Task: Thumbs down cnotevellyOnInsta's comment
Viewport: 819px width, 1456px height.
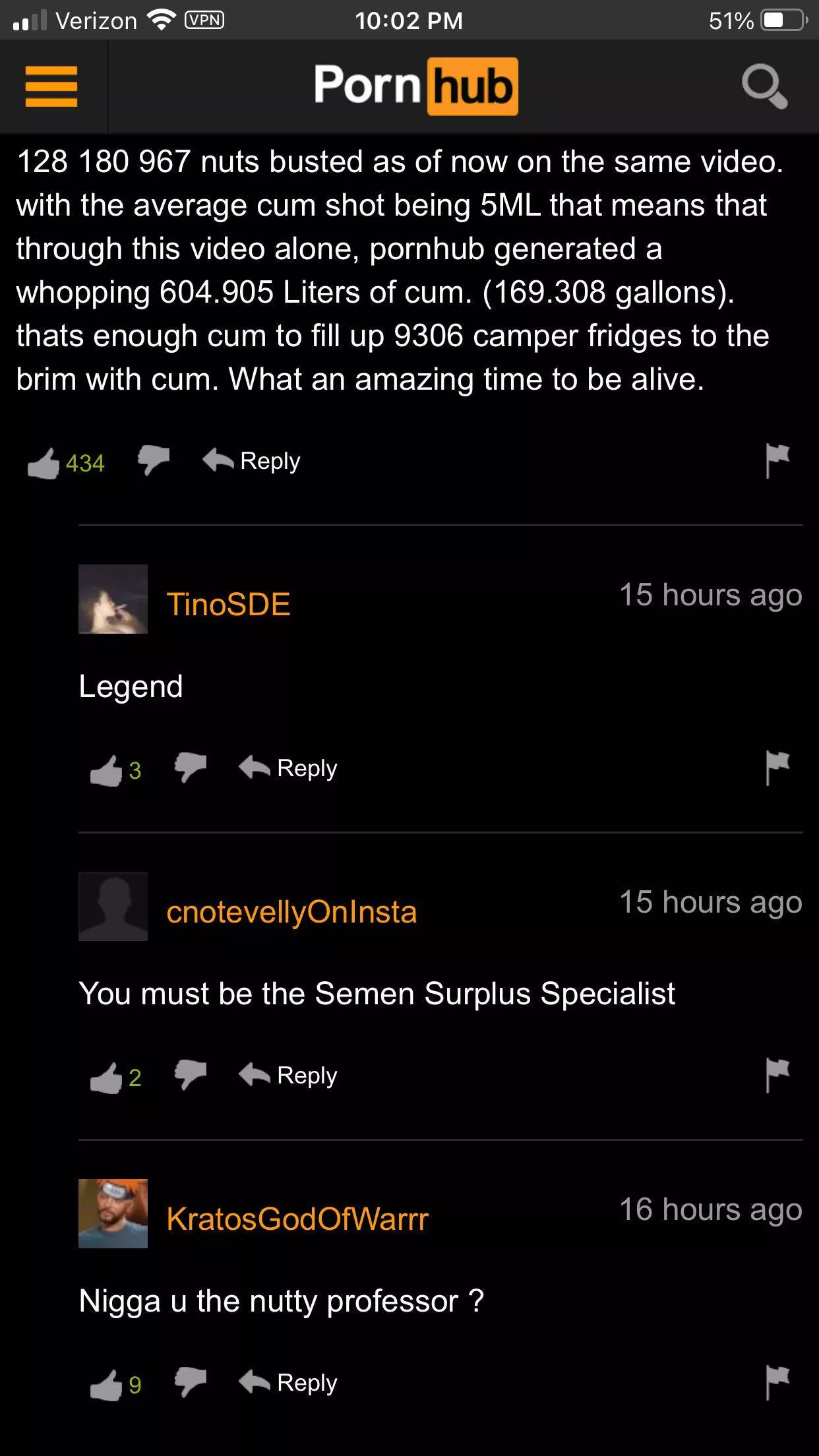Action: [191, 1074]
